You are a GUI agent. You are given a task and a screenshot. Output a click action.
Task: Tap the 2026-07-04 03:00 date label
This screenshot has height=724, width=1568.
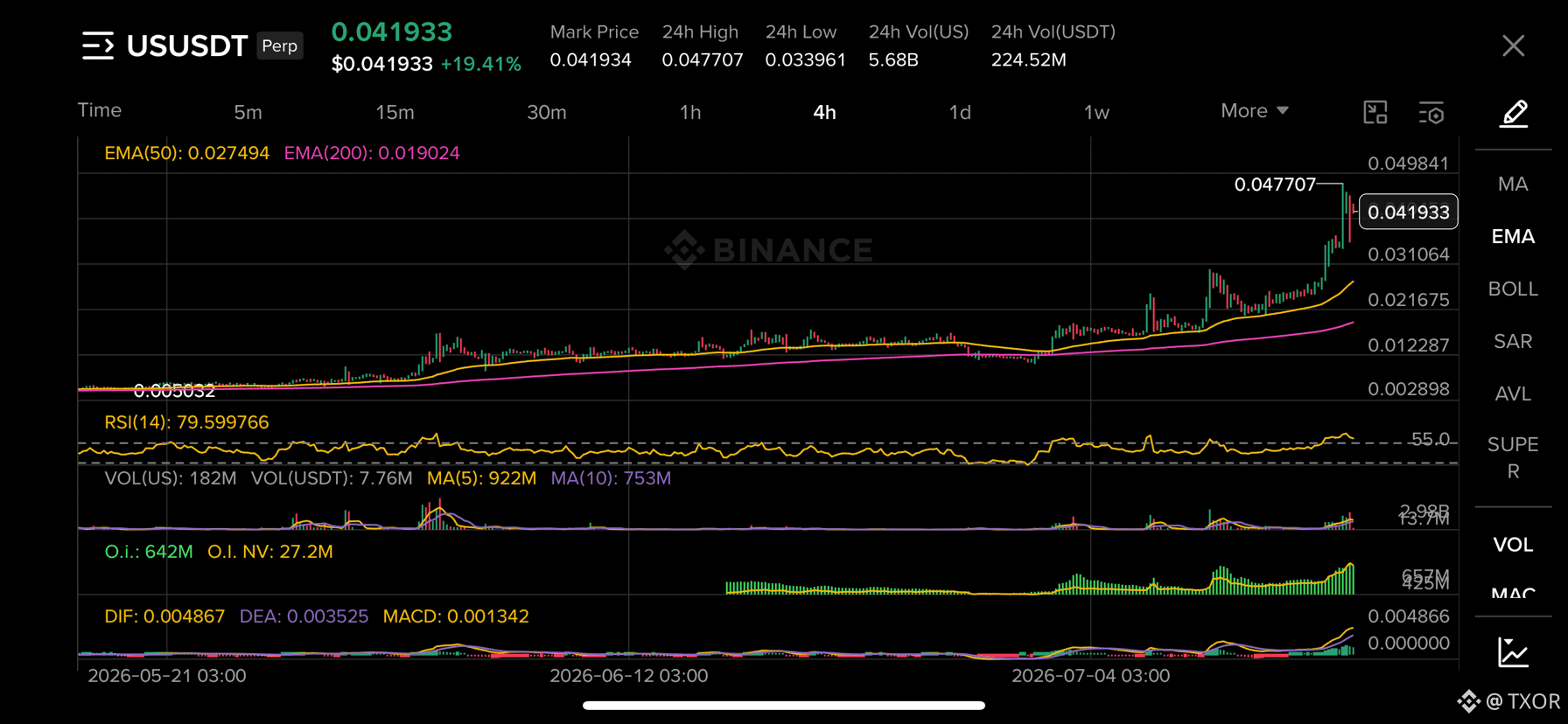tap(1090, 676)
